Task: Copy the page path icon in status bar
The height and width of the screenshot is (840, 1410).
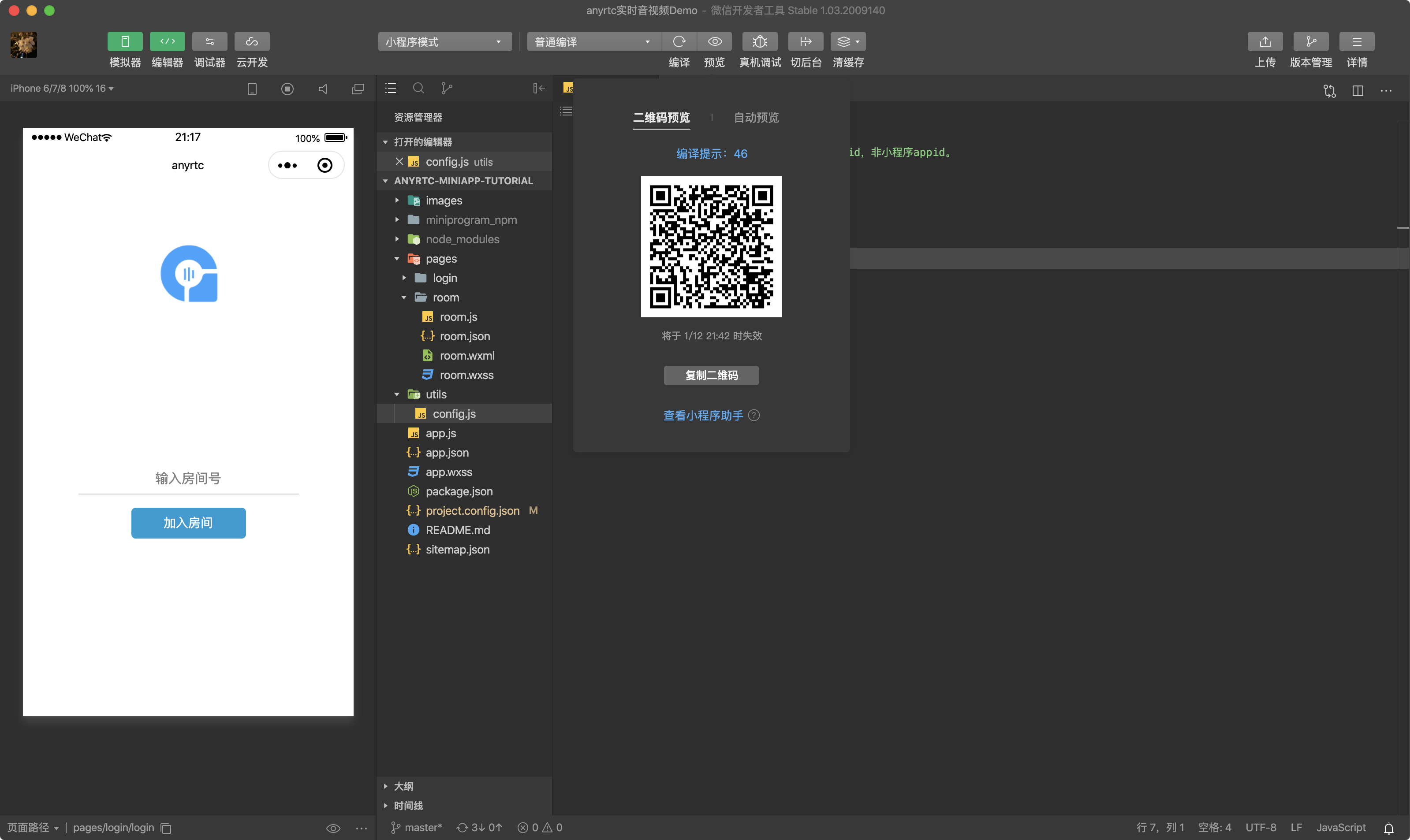Action: (166, 828)
